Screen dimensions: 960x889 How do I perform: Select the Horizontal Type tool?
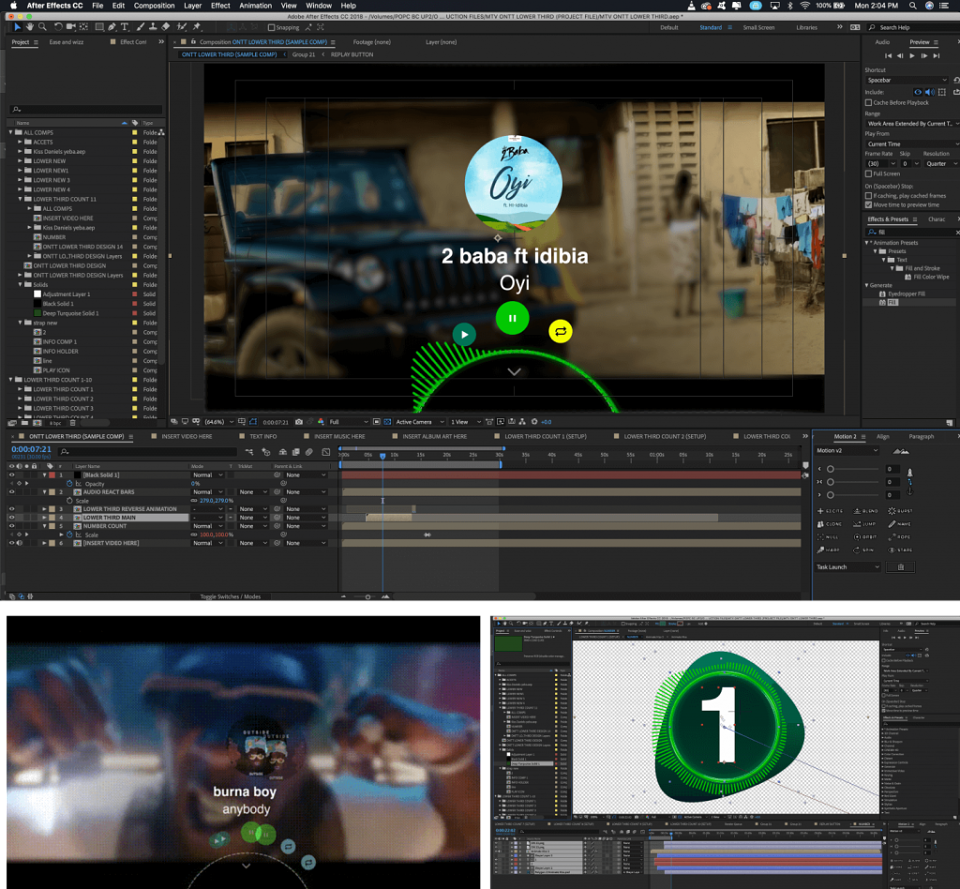coord(125,27)
